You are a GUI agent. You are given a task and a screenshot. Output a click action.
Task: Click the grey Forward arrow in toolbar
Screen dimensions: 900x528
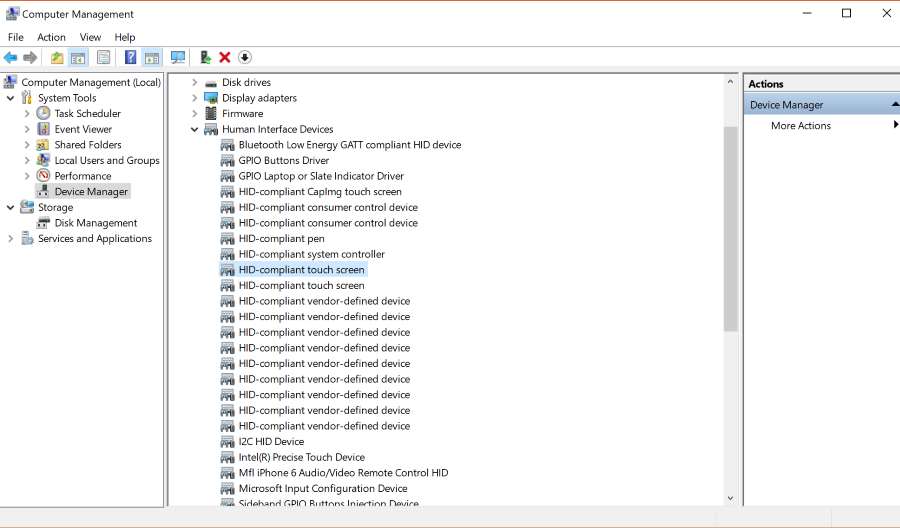coord(30,57)
